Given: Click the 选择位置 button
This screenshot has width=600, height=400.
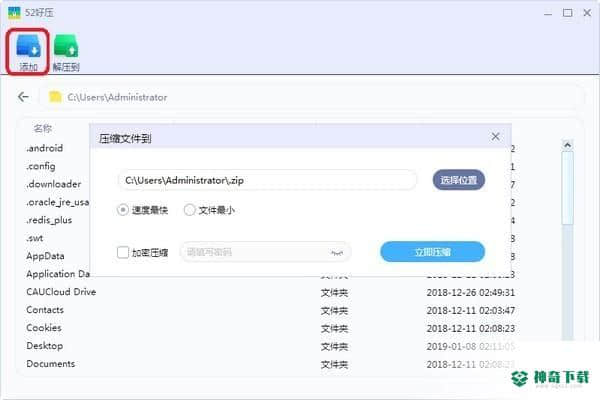Looking at the screenshot, I should coord(458,180).
